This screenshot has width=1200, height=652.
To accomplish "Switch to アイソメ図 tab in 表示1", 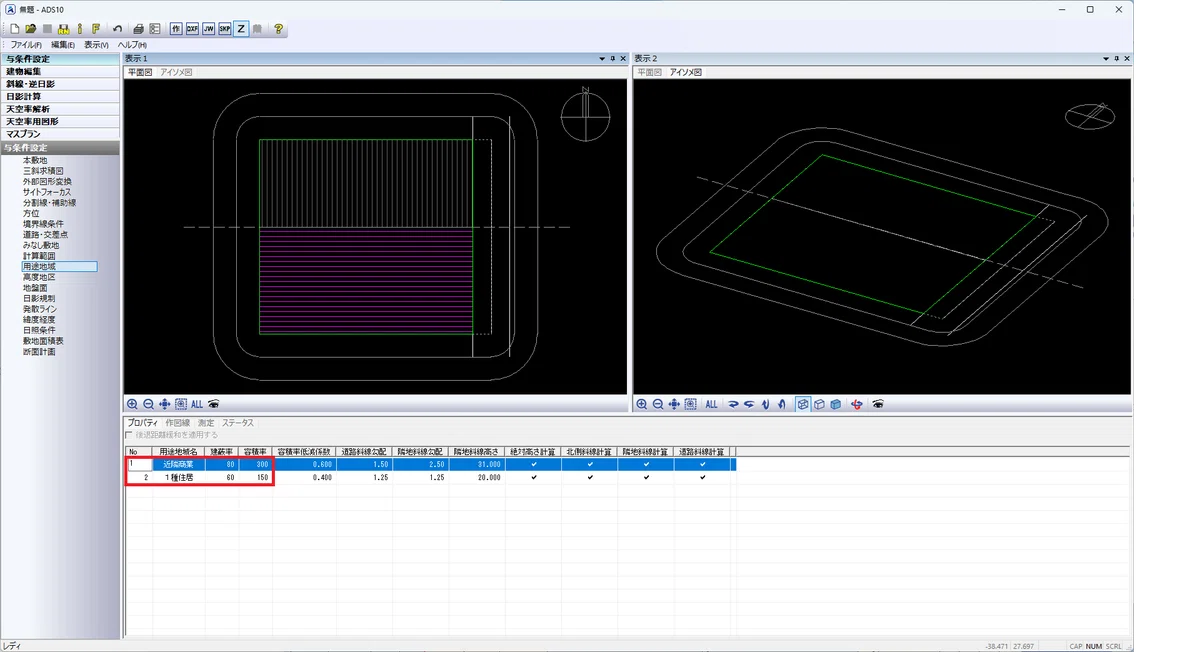I will pyautogui.click(x=174, y=72).
